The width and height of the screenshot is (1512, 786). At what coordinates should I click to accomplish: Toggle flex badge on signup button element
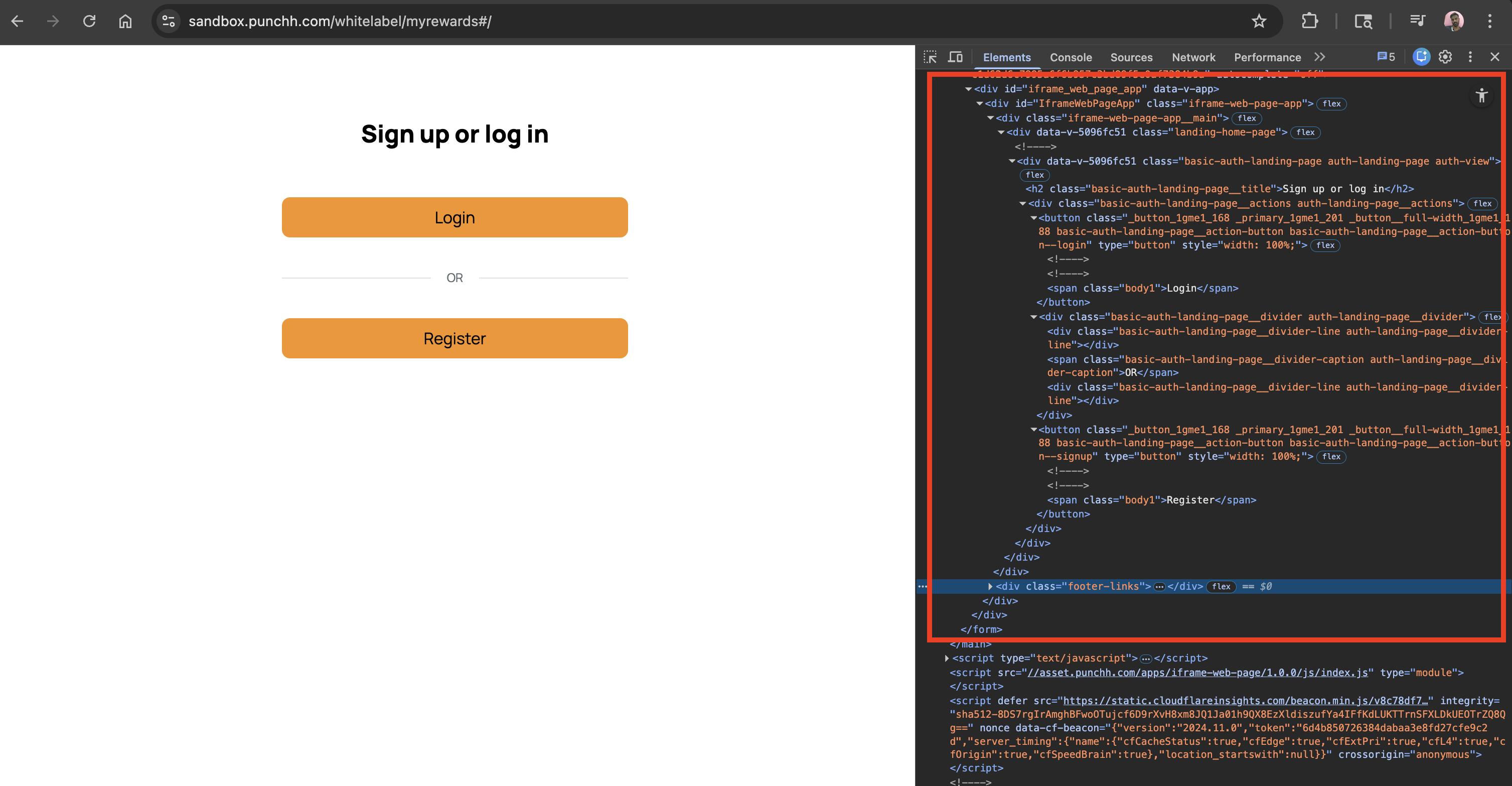click(x=1330, y=457)
